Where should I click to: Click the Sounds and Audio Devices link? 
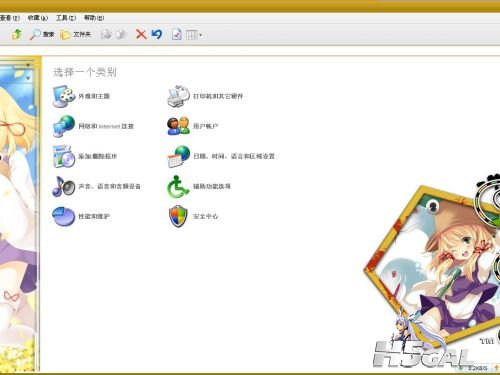tap(109, 186)
